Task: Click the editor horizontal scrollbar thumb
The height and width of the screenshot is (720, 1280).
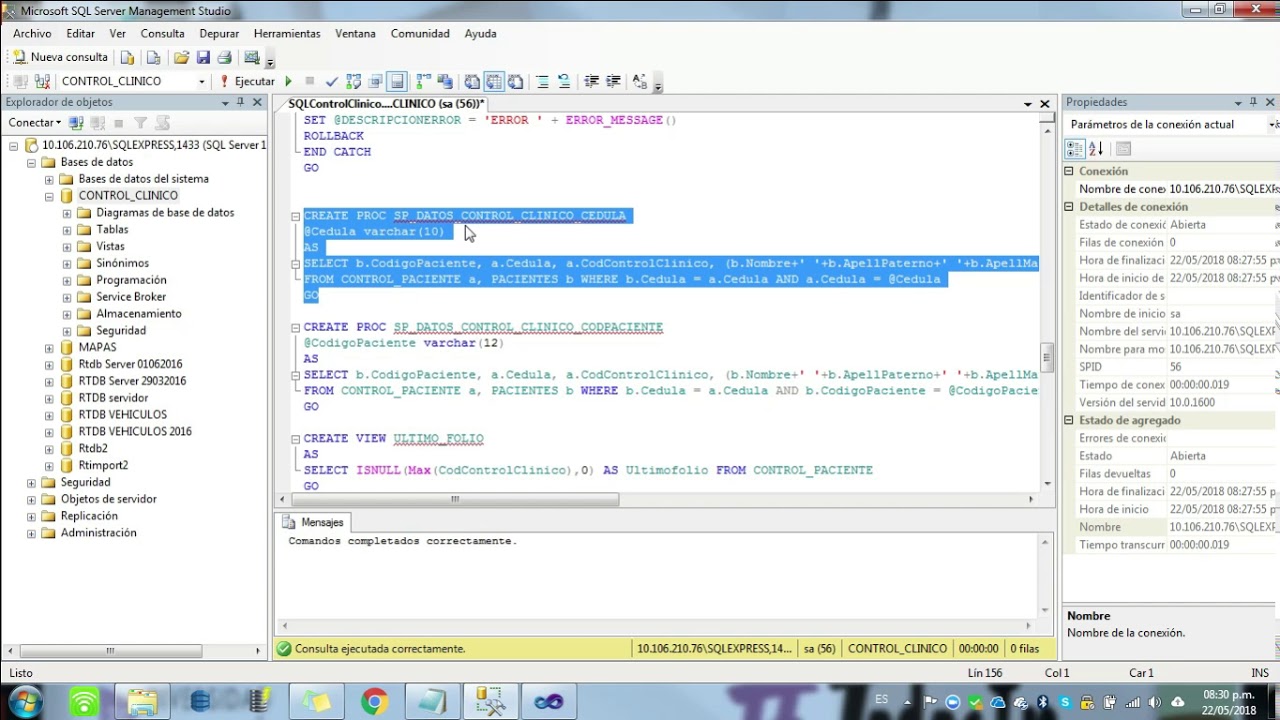Action: tap(455, 499)
